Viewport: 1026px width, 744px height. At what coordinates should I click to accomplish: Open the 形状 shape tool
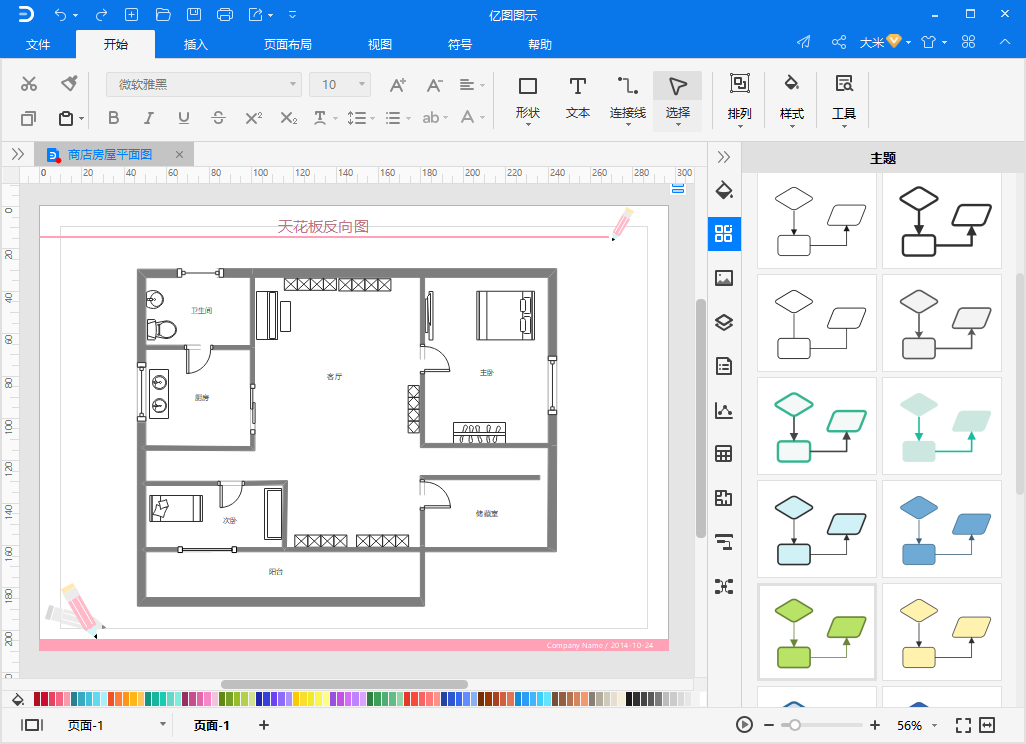(527, 99)
